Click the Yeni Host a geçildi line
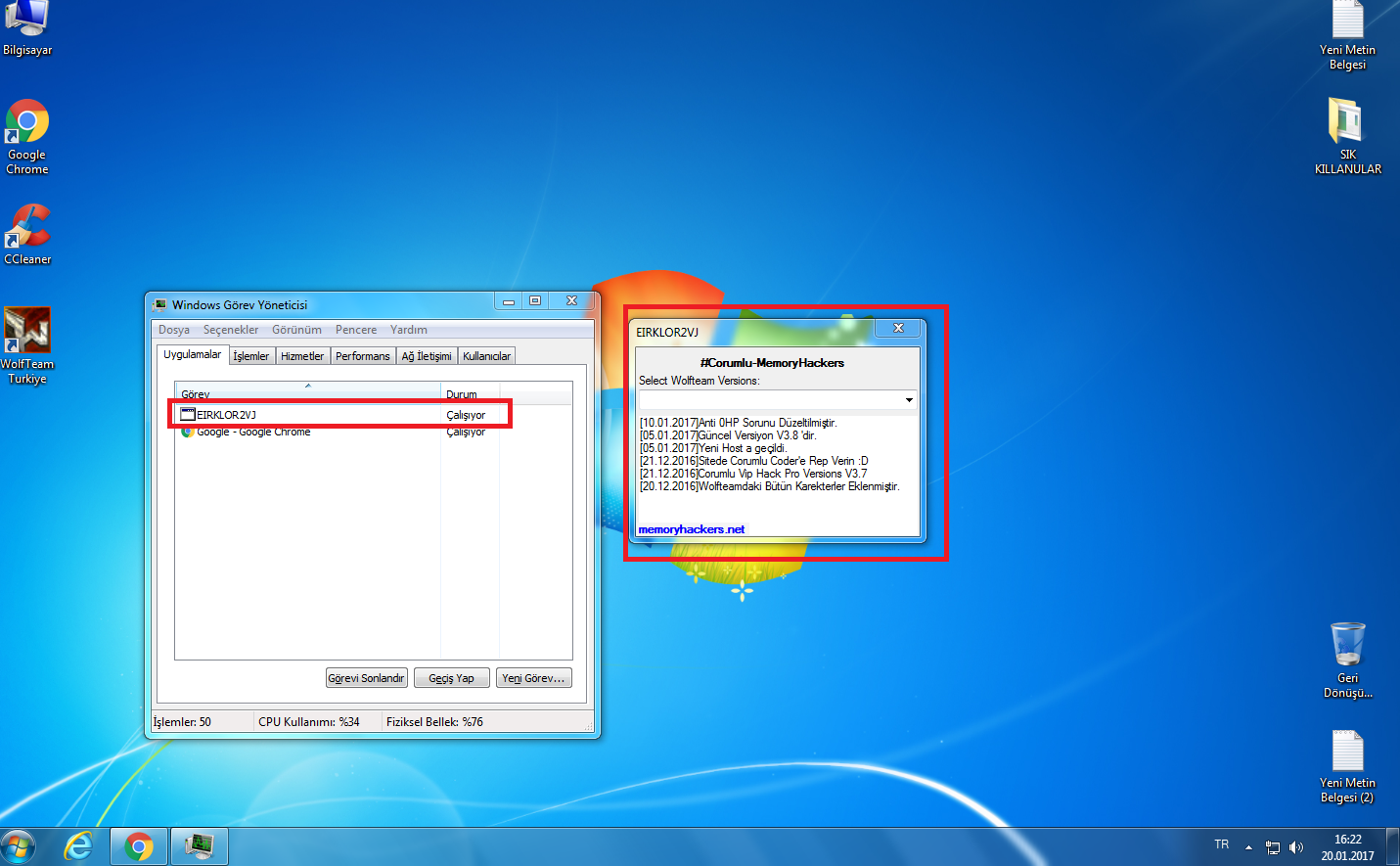This screenshot has width=1400, height=866. click(713, 448)
